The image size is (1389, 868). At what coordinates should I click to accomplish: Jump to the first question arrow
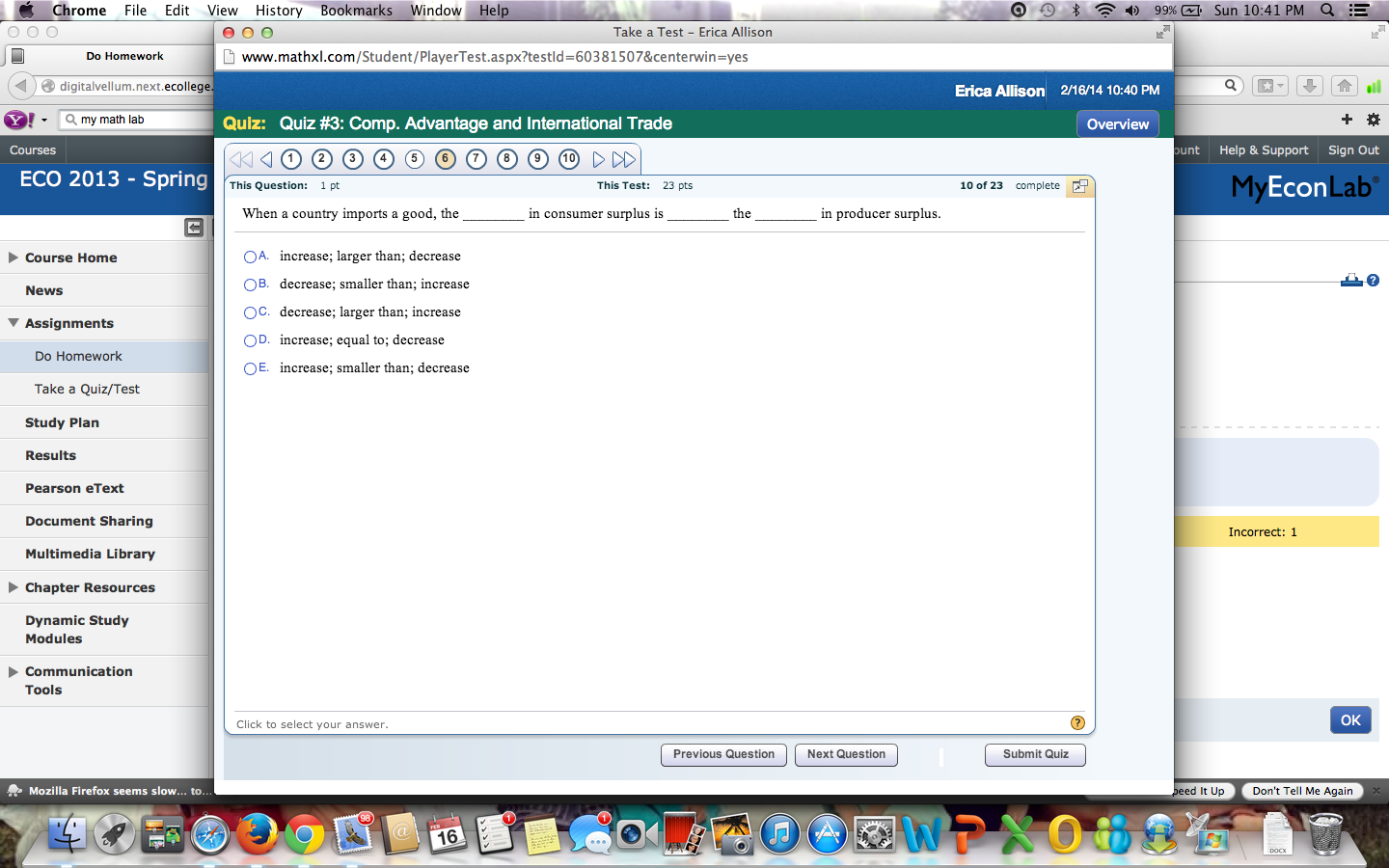[241, 159]
